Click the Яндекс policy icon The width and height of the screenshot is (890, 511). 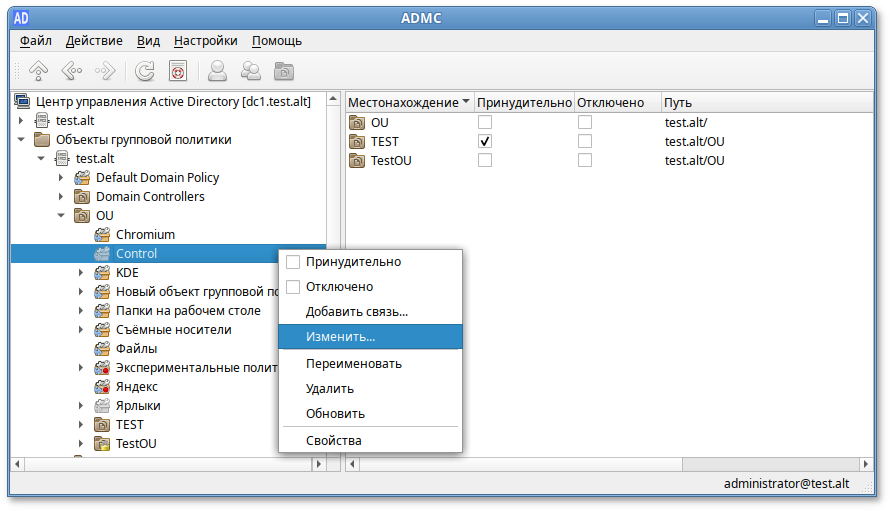102,387
